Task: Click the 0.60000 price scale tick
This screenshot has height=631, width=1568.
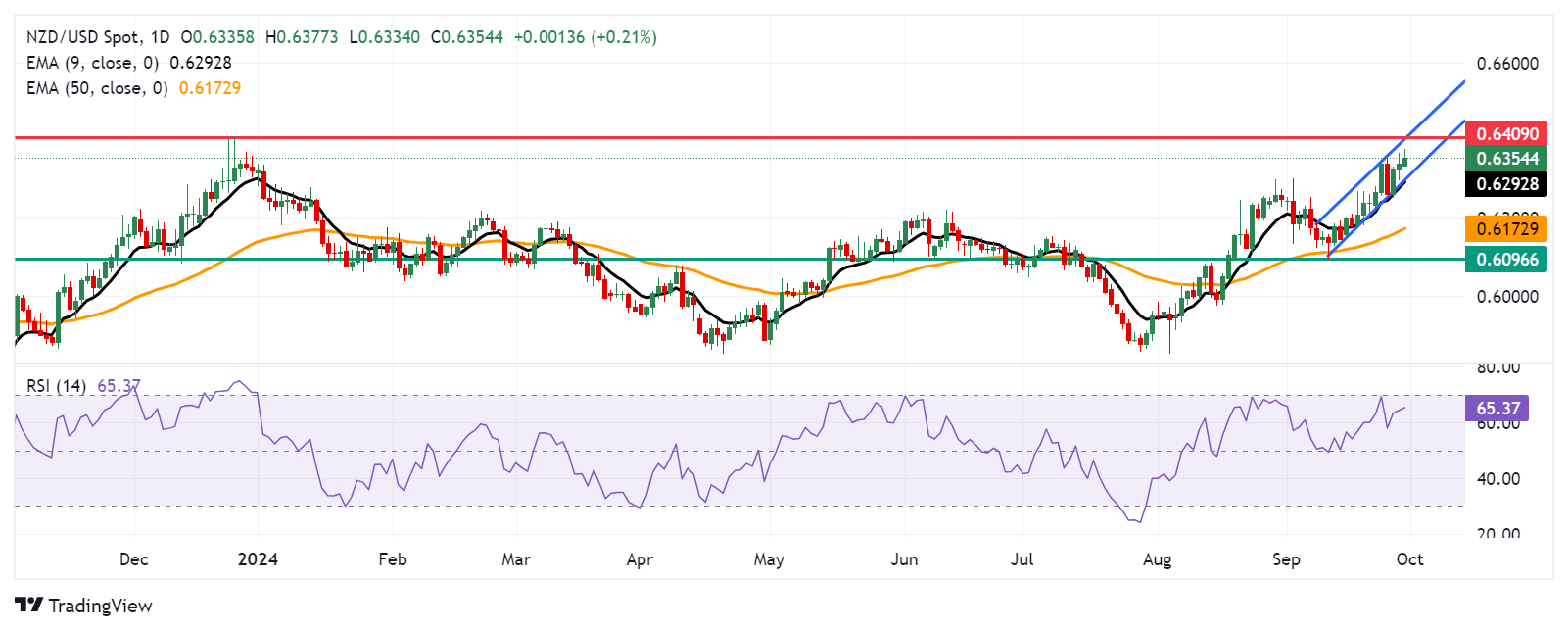Action: pyautogui.click(x=1507, y=297)
